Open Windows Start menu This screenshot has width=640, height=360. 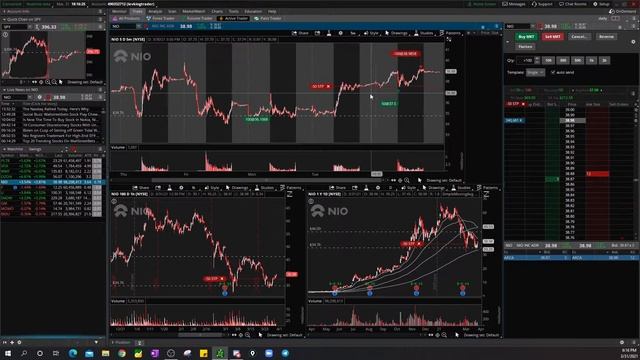click(x=8, y=353)
